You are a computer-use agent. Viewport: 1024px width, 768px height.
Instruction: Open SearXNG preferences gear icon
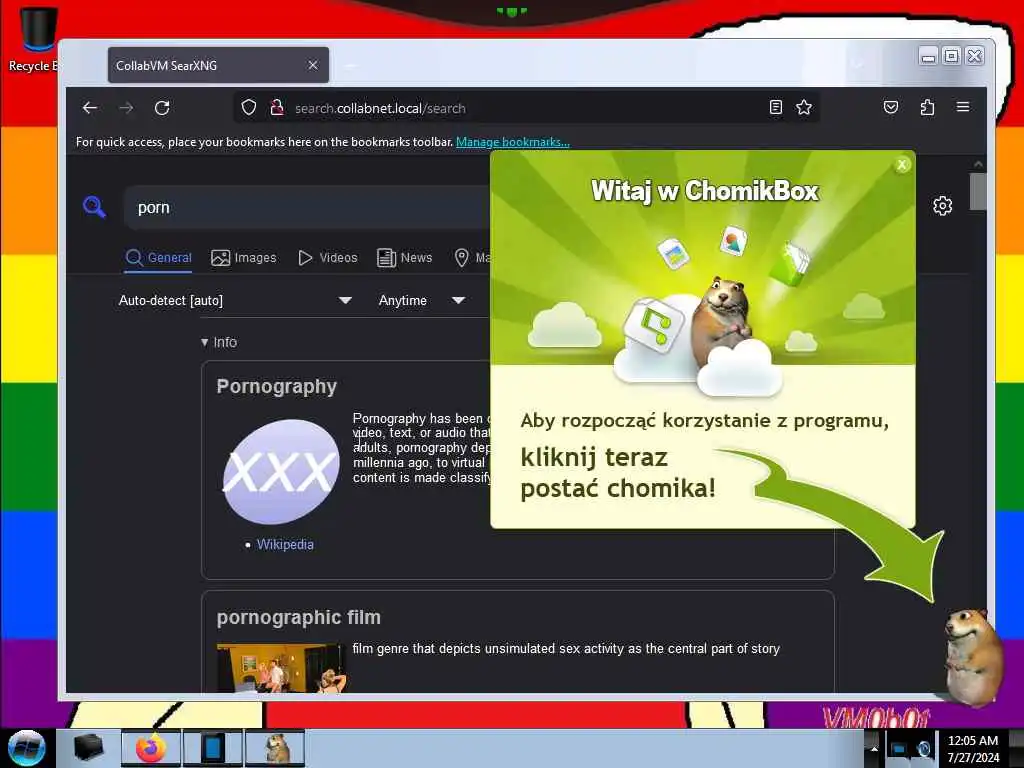(x=942, y=206)
